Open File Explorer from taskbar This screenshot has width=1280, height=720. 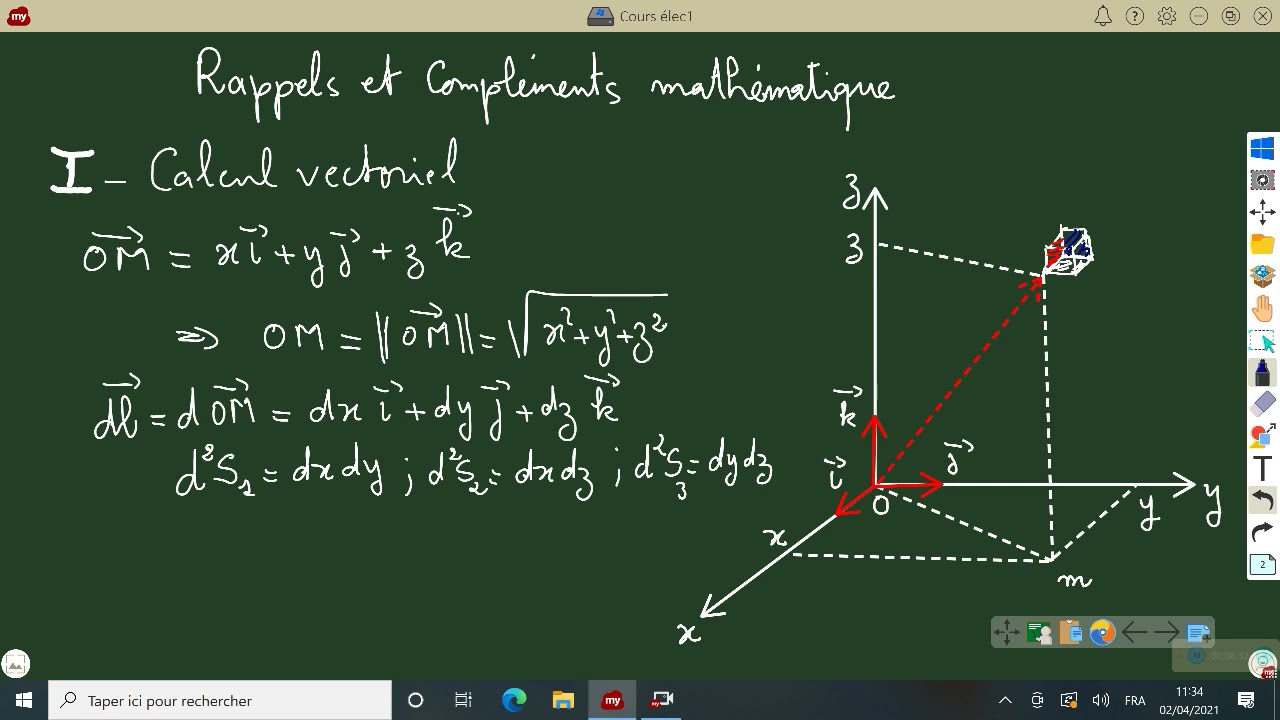point(563,700)
